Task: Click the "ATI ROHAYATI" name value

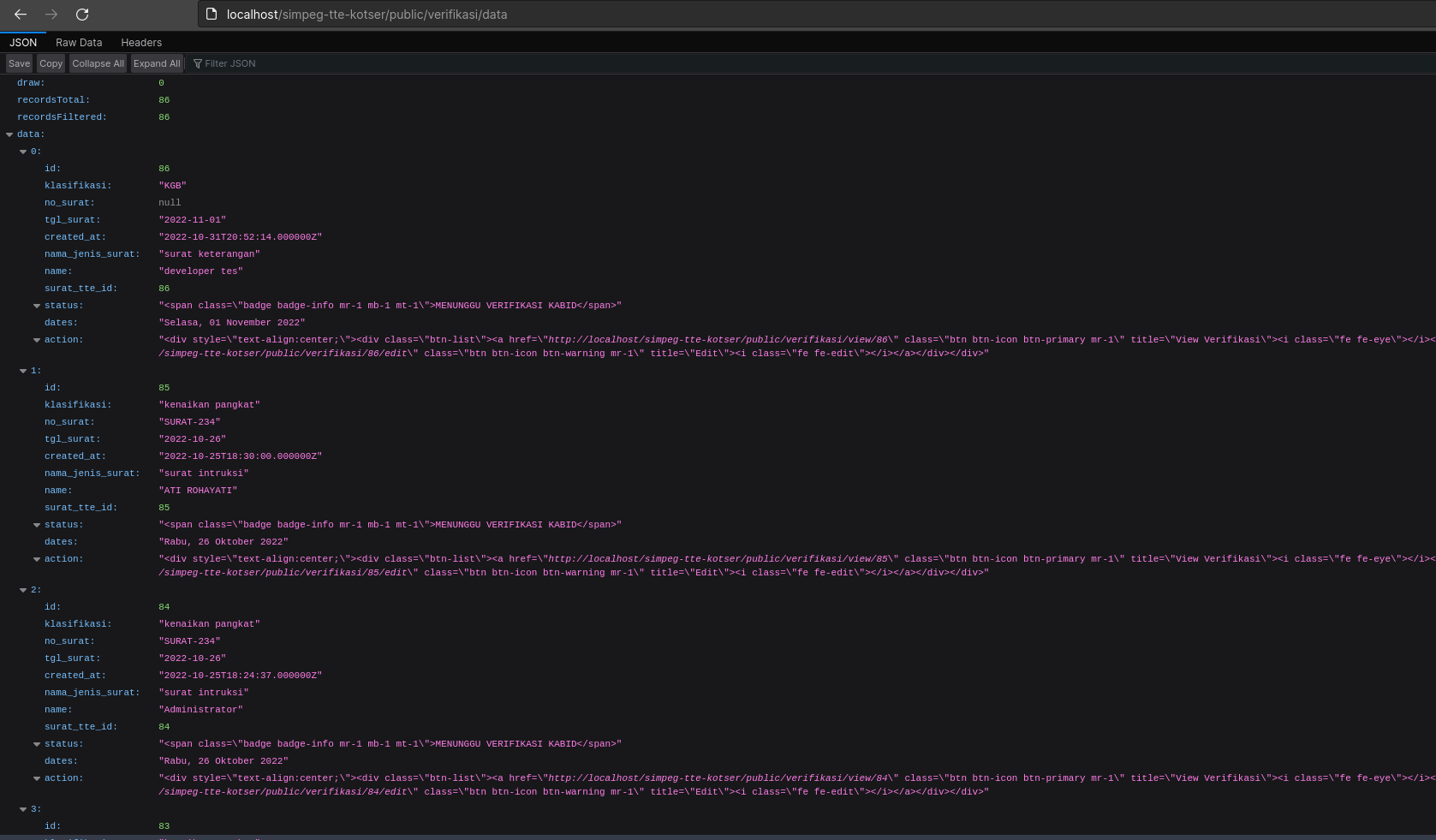Action: (198, 491)
